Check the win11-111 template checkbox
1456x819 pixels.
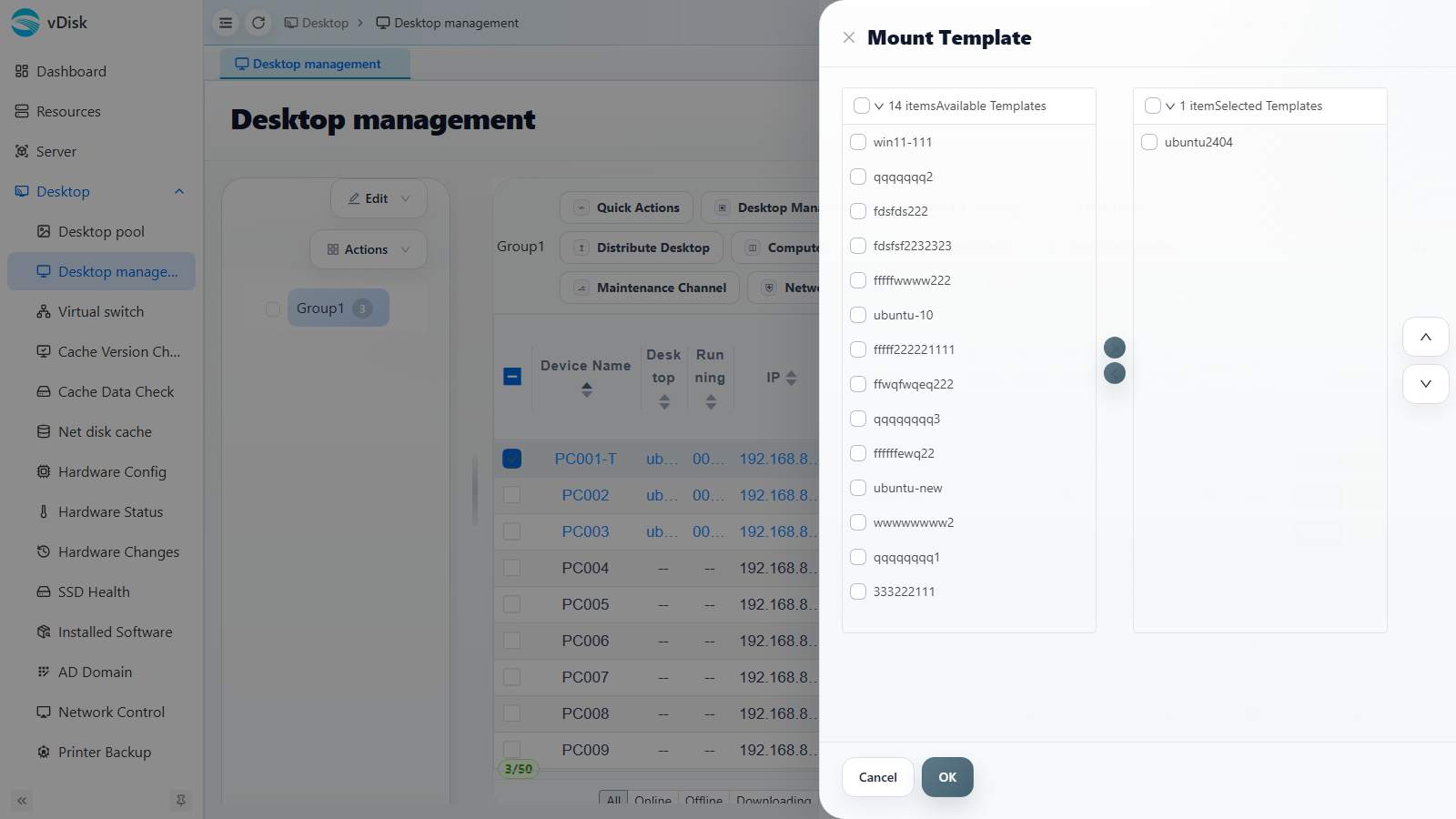[x=858, y=142]
